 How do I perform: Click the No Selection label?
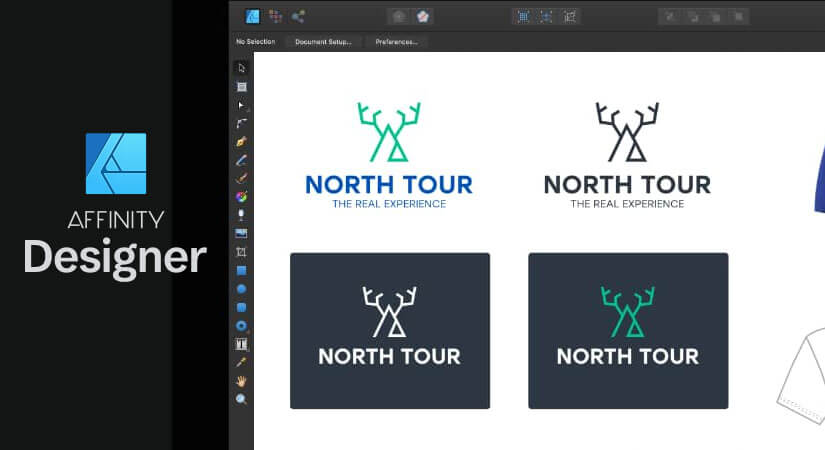[x=256, y=41]
